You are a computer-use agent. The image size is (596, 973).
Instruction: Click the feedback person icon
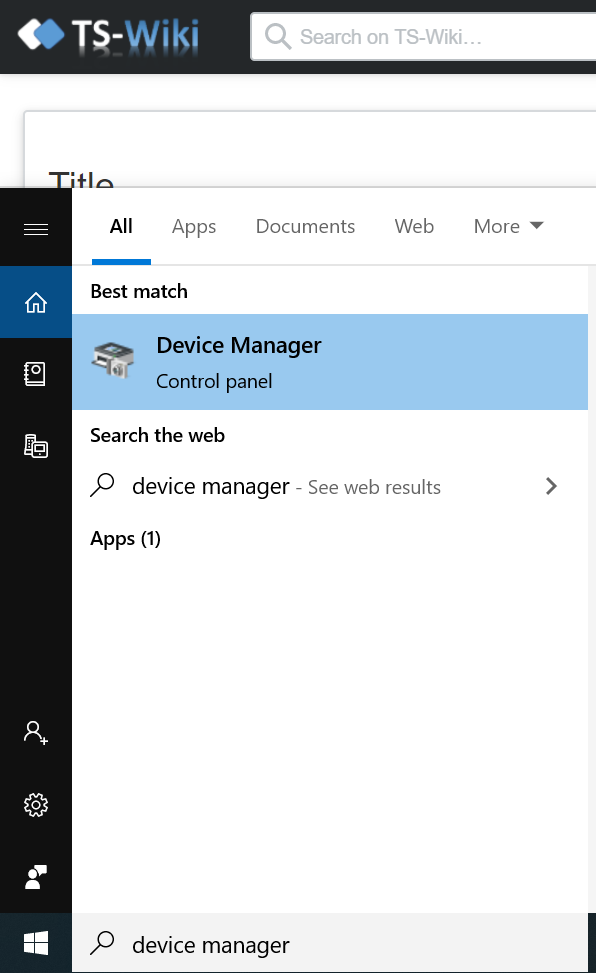coord(35,877)
